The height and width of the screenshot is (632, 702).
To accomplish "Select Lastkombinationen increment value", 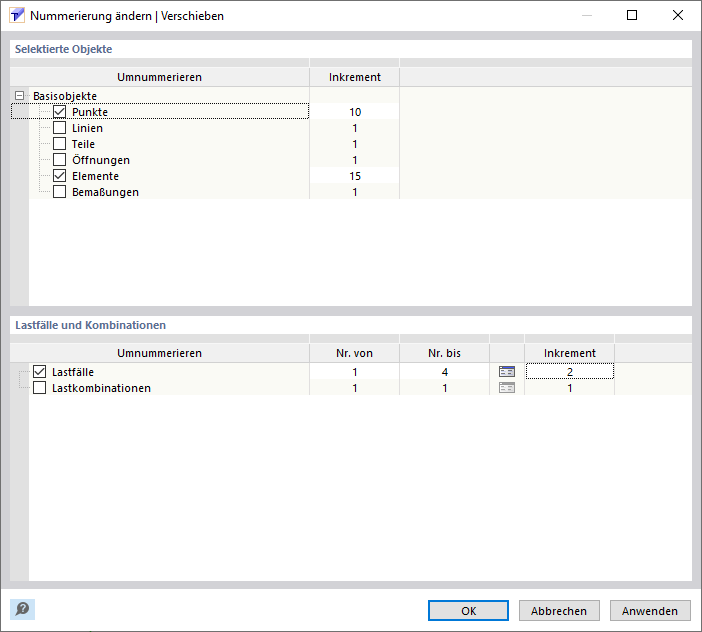I will point(569,388).
